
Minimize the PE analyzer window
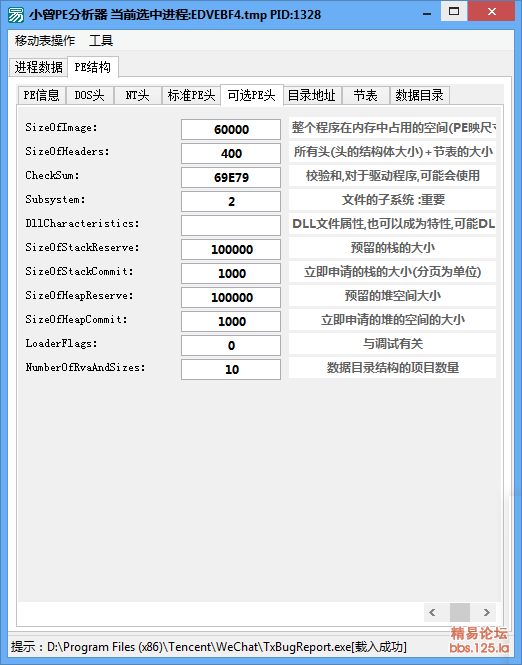coord(427,13)
